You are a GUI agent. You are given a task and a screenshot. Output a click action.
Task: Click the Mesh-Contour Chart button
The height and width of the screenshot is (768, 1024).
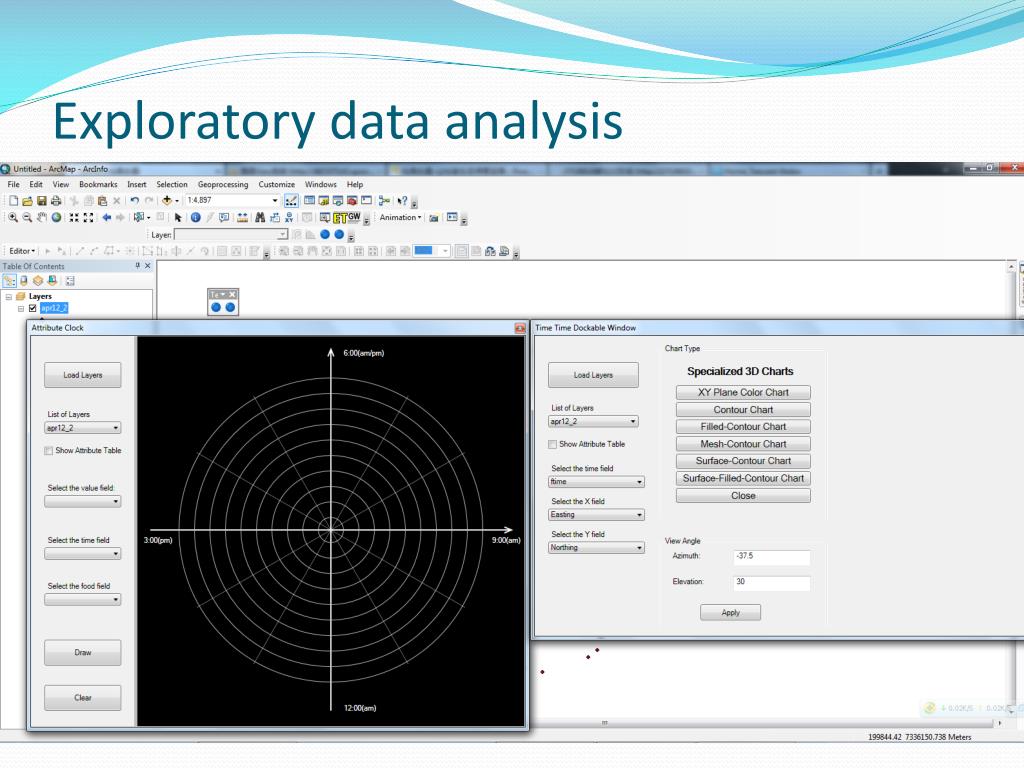pos(743,444)
